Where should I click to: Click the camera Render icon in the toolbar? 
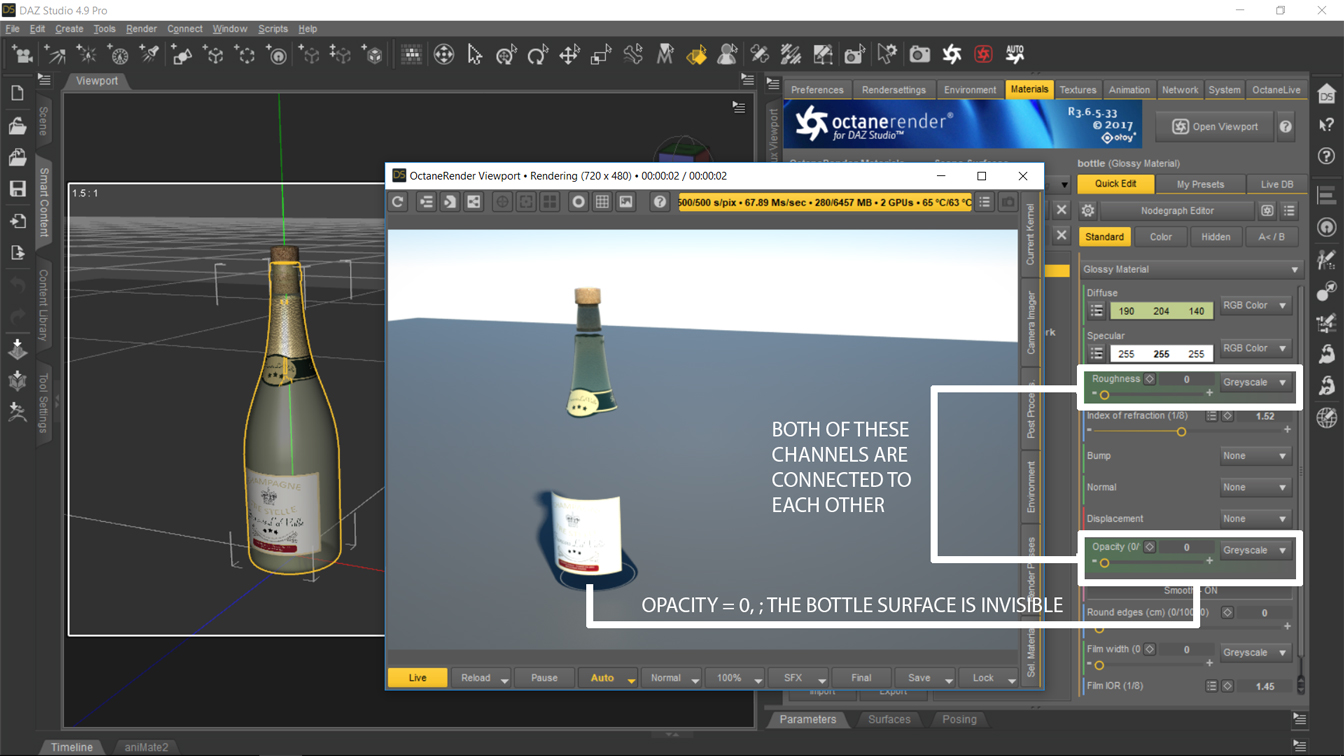click(x=919, y=54)
